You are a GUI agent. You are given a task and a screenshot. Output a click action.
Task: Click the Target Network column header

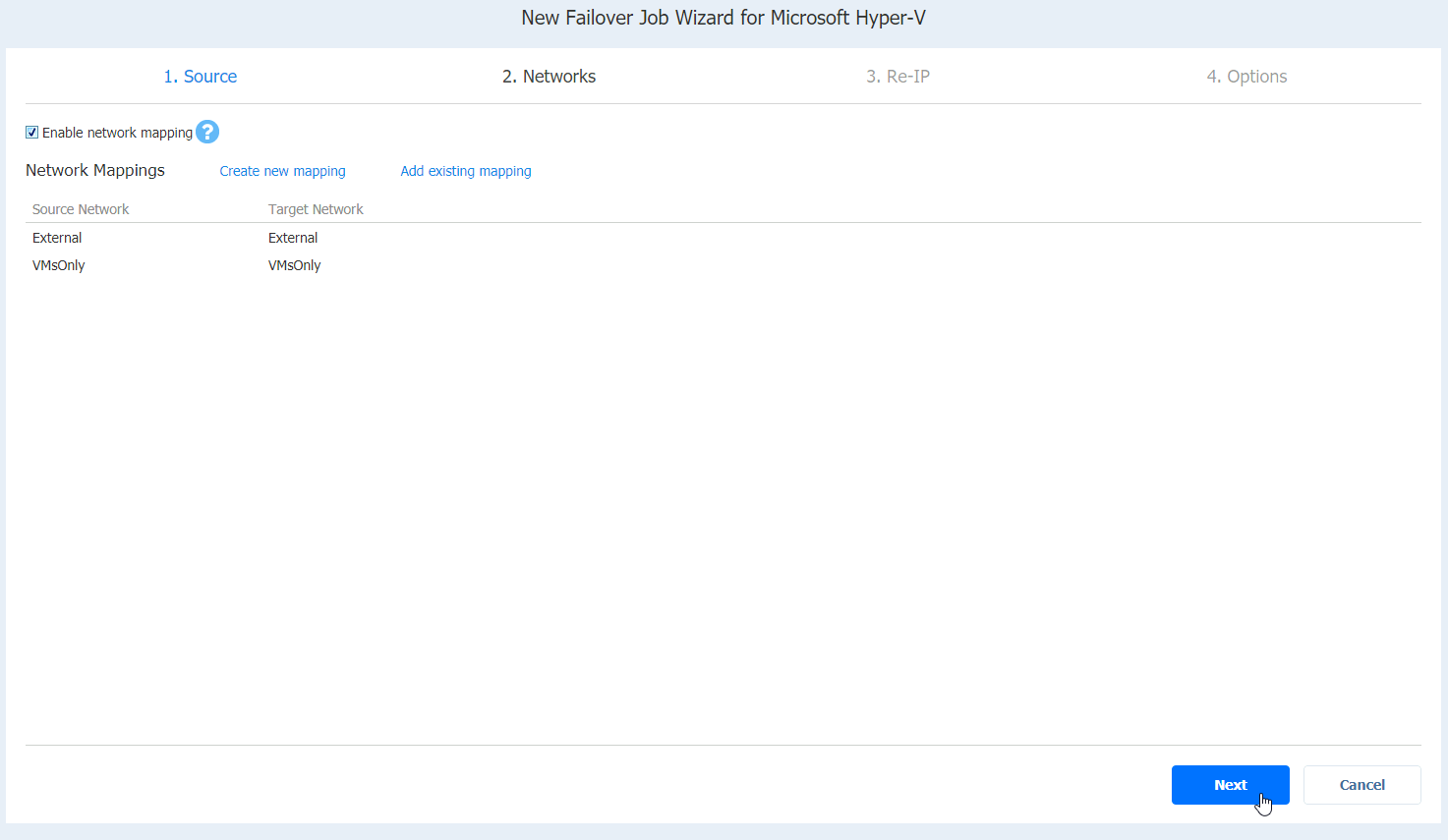point(316,209)
